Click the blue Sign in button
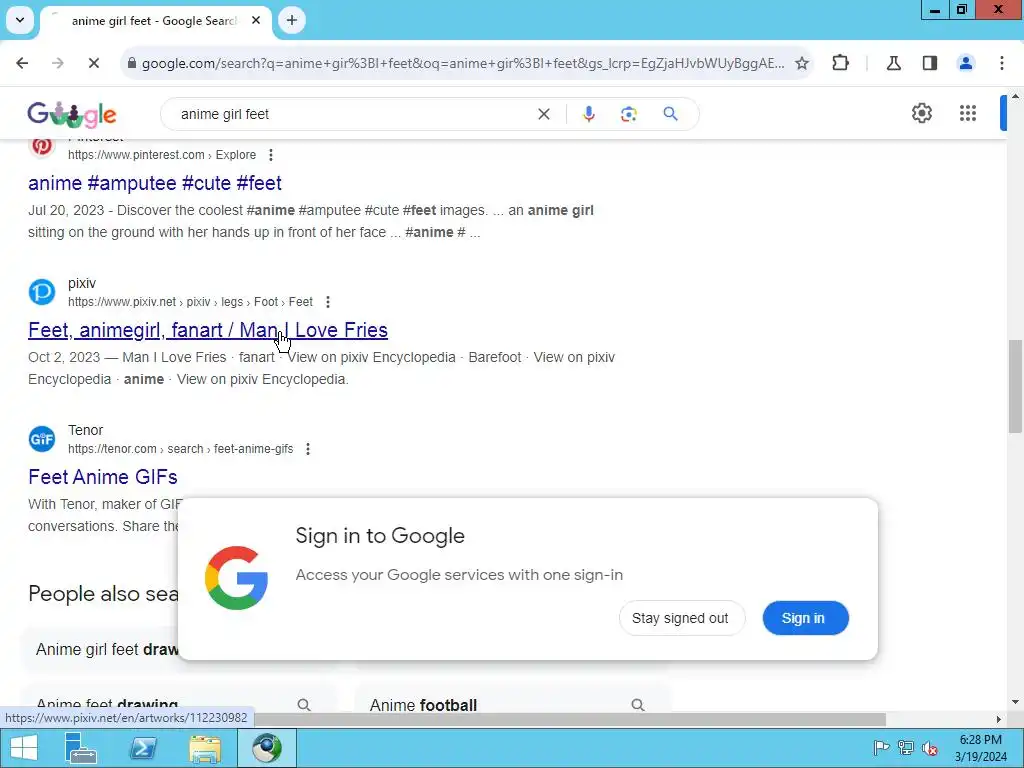This screenshot has width=1024, height=768. (x=805, y=618)
